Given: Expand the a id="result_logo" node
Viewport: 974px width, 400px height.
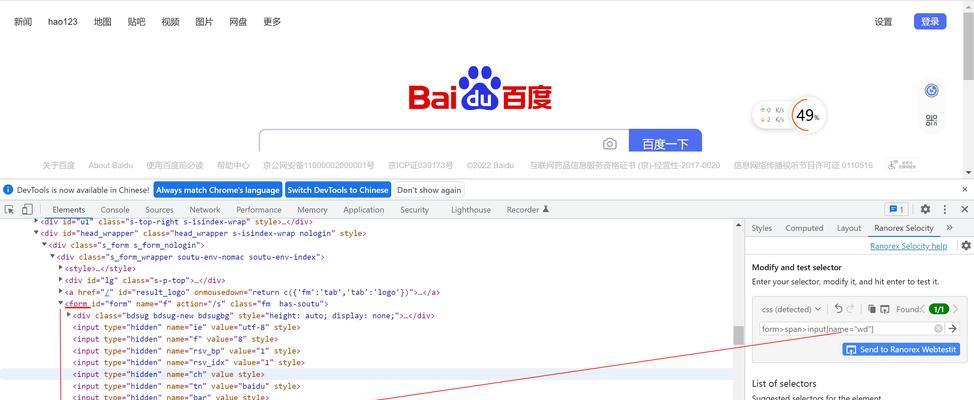Looking at the screenshot, I should (x=60, y=292).
